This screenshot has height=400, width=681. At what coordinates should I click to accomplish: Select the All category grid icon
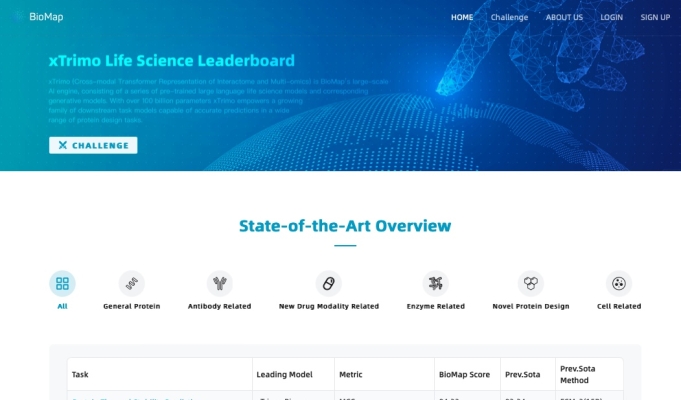click(x=62, y=284)
